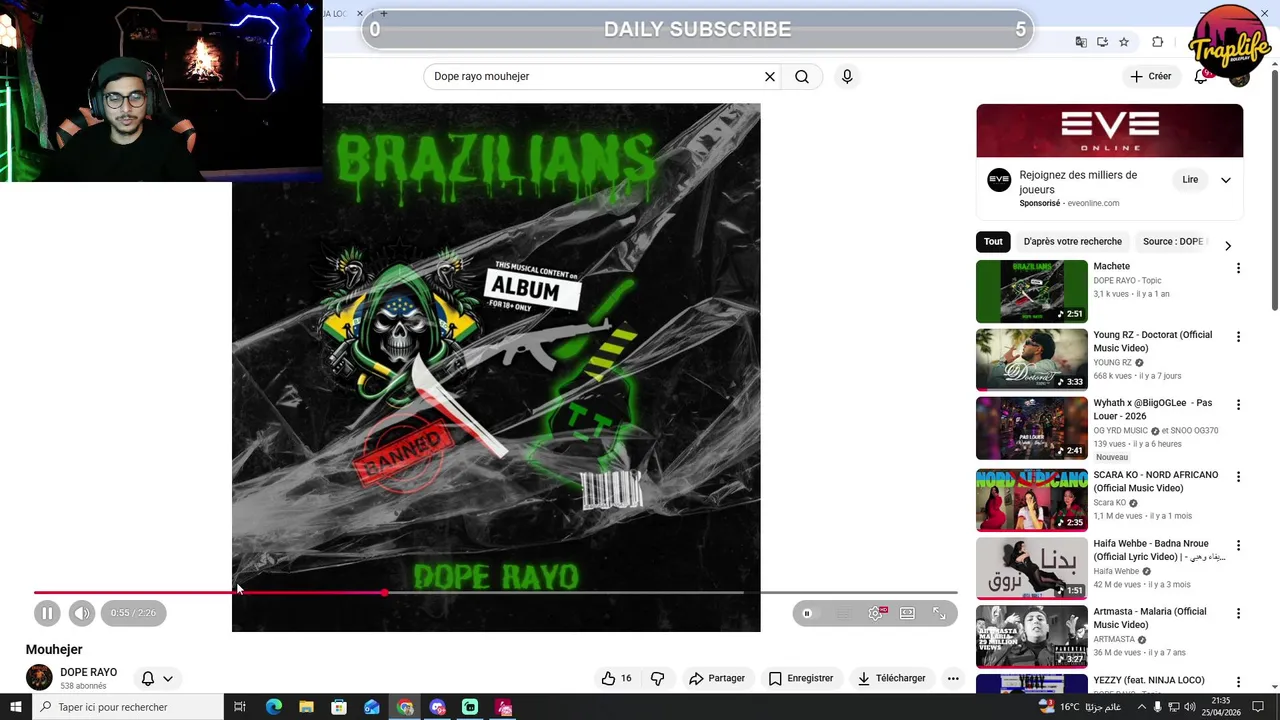Open options menu for the YEZZY video
The image size is (1280, 720).
point(1238,683)
